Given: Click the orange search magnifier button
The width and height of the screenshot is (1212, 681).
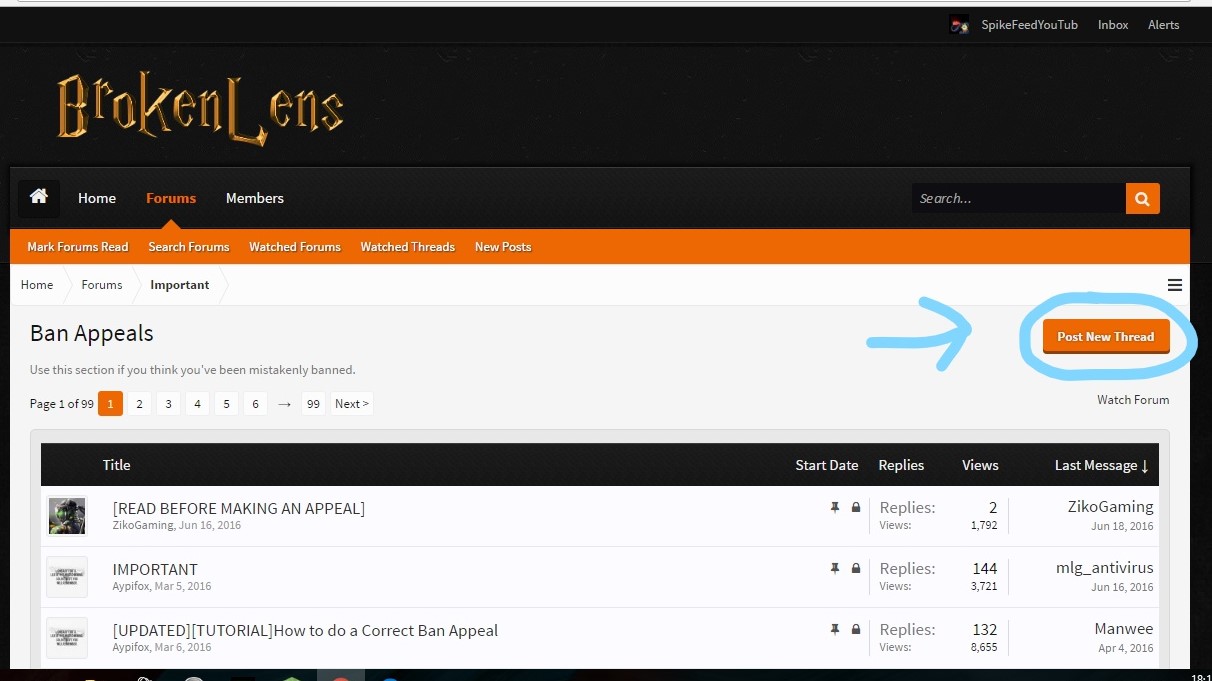Looking at the screenshot, I should pyautogui.click(x=1142, y=198).
